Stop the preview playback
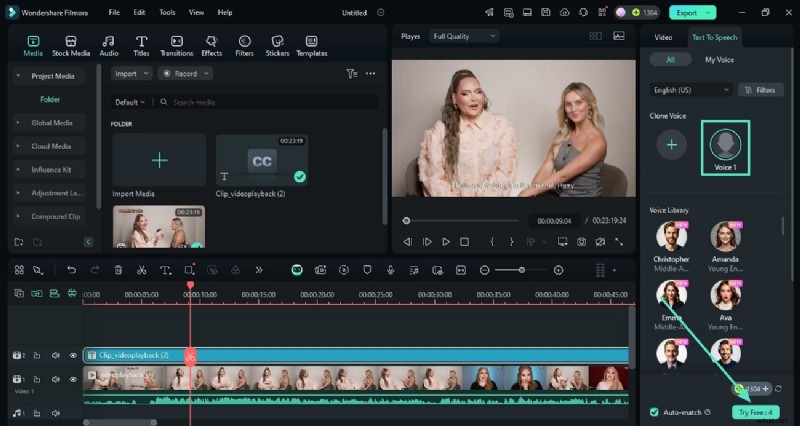 pos(464,242)
